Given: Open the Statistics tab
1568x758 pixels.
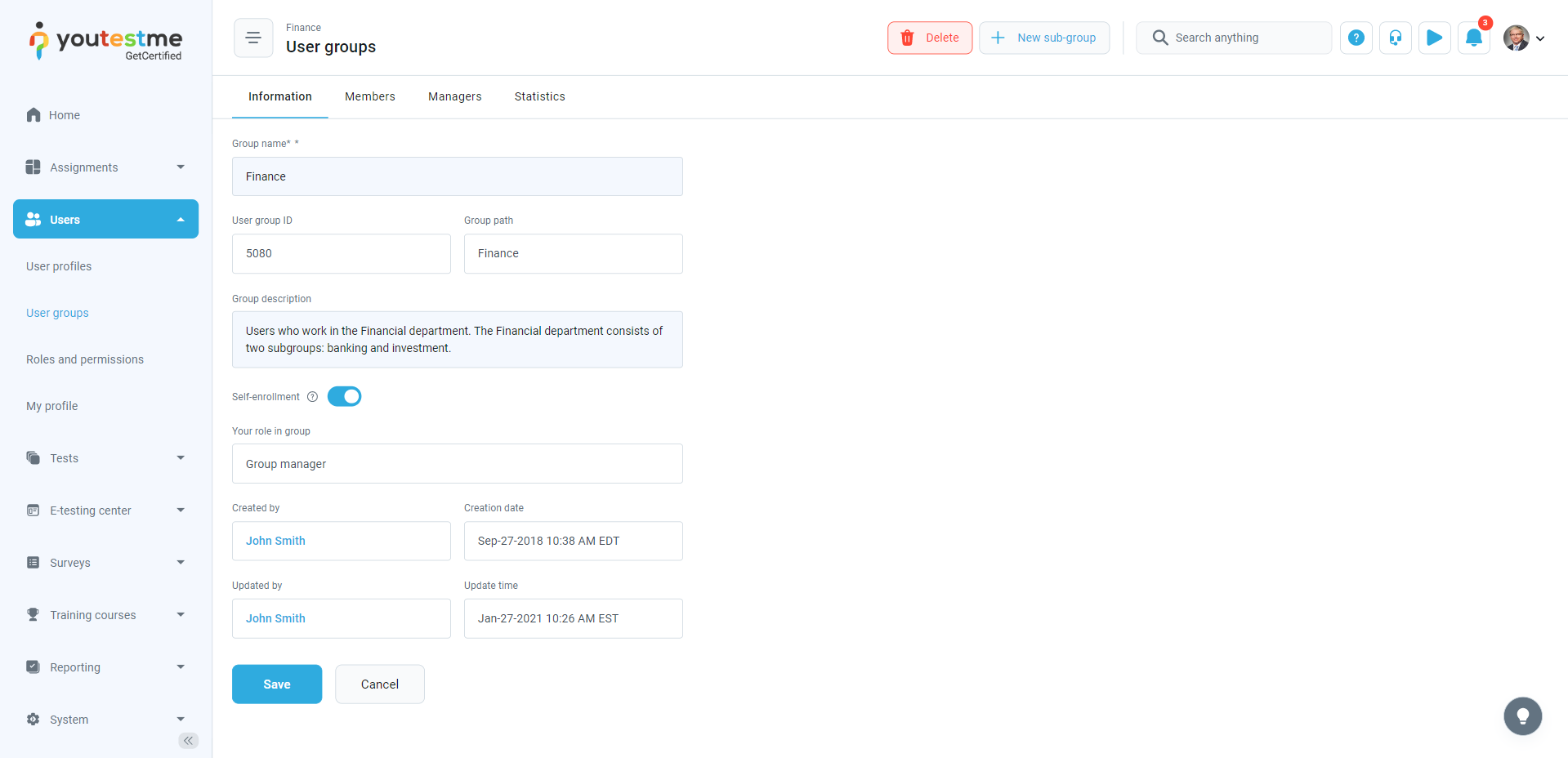Looking at the screenshot, I should [539, 96].
